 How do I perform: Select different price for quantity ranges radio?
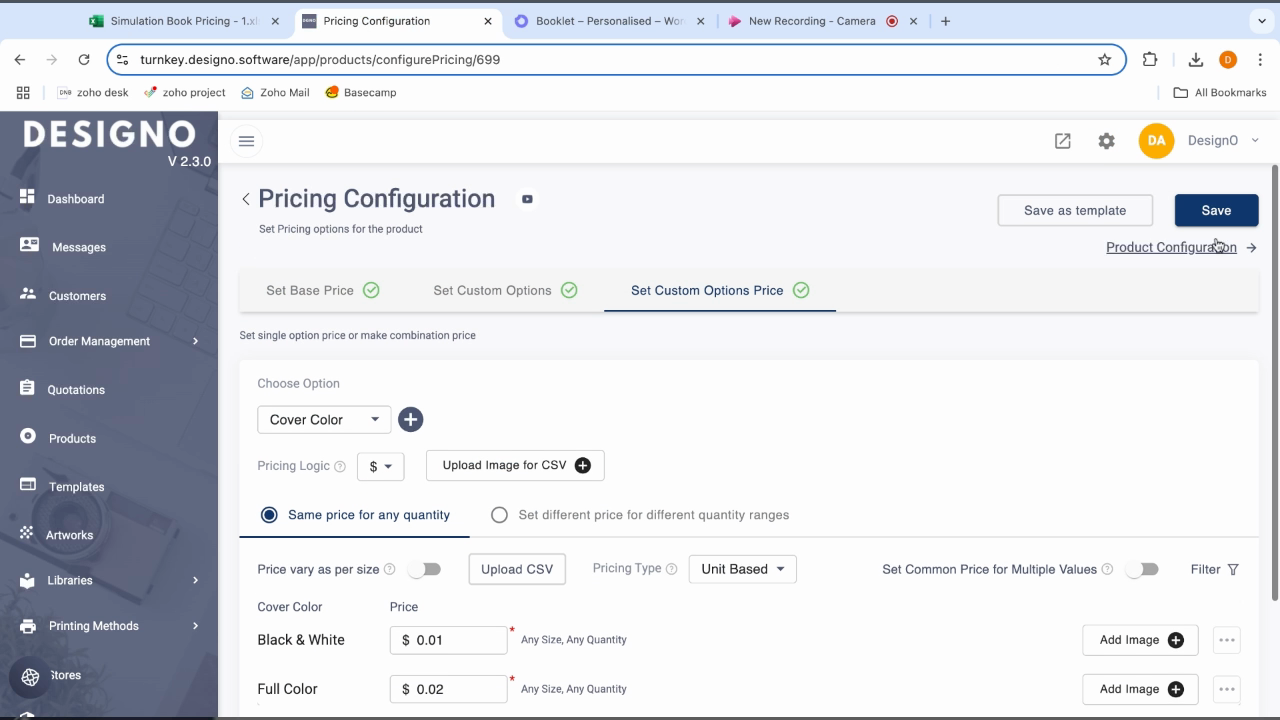pos(499,515)
